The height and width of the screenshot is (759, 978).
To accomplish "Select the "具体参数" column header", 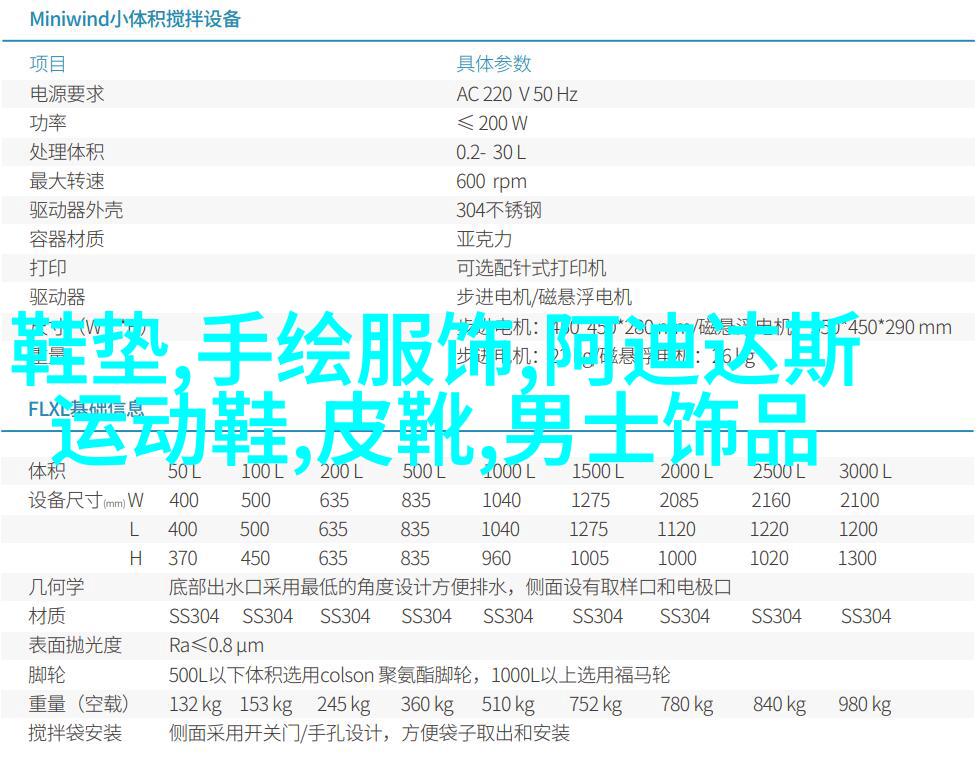I will click(x=493, y=64).
